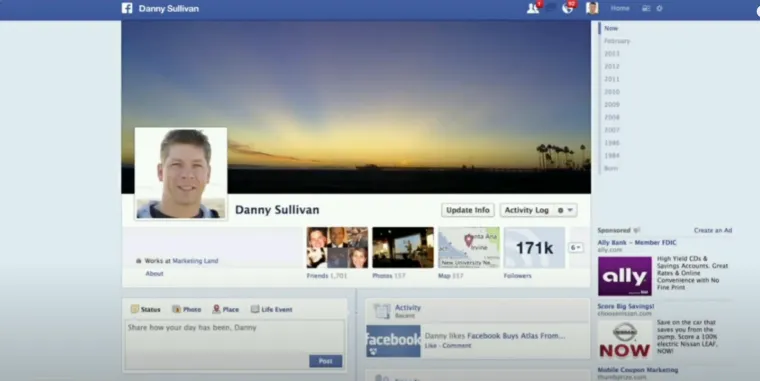Open the messages icon in top bar
The image size is (760, 381).
[x=550, y=8]
